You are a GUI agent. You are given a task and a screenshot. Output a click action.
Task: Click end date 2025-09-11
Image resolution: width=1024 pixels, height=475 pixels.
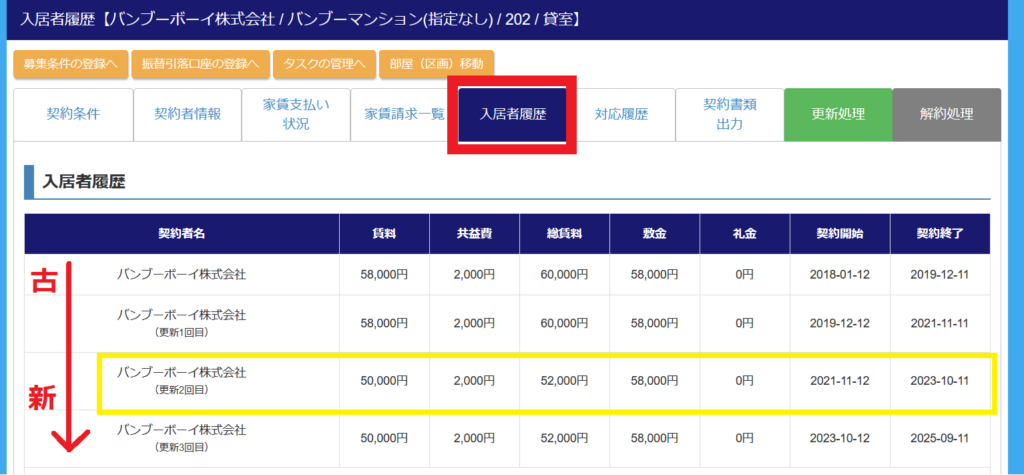[940, 438]
